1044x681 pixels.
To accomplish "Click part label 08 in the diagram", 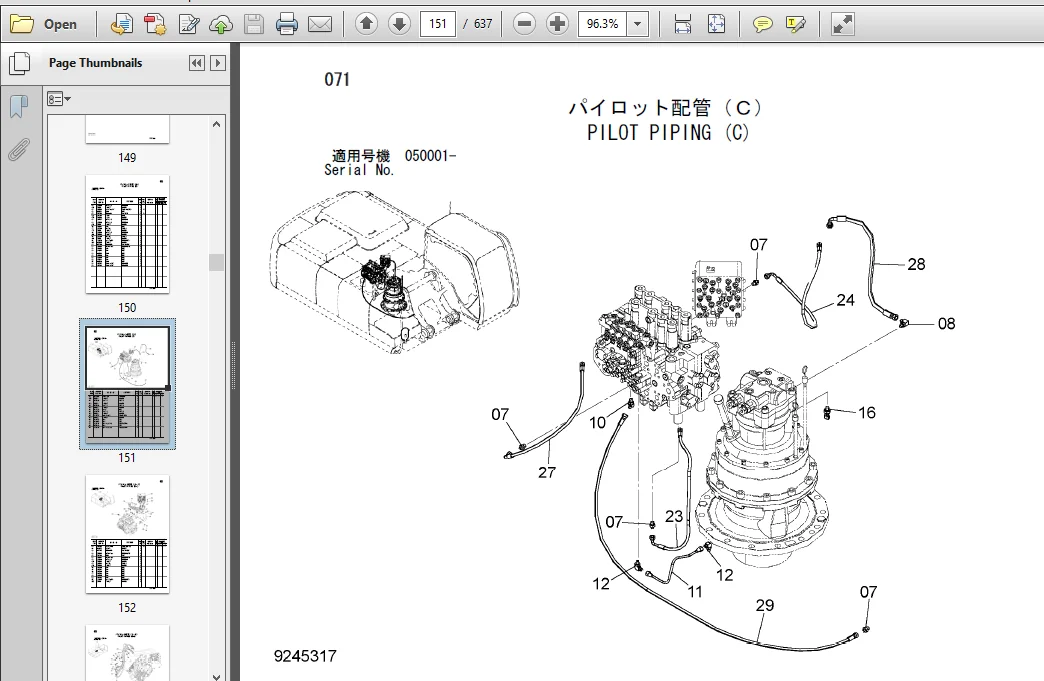I will pos(947,324).
